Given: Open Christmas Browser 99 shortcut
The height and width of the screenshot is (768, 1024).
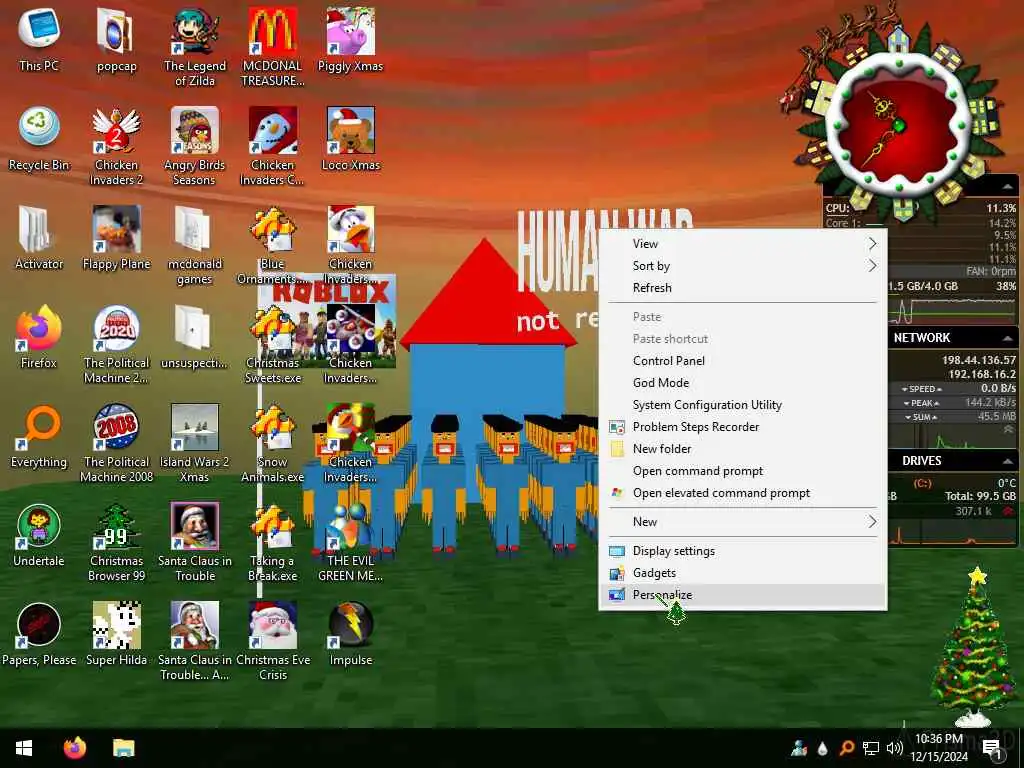Looking at the screenshot, I should pyautogui.click(x=116, y=541).
